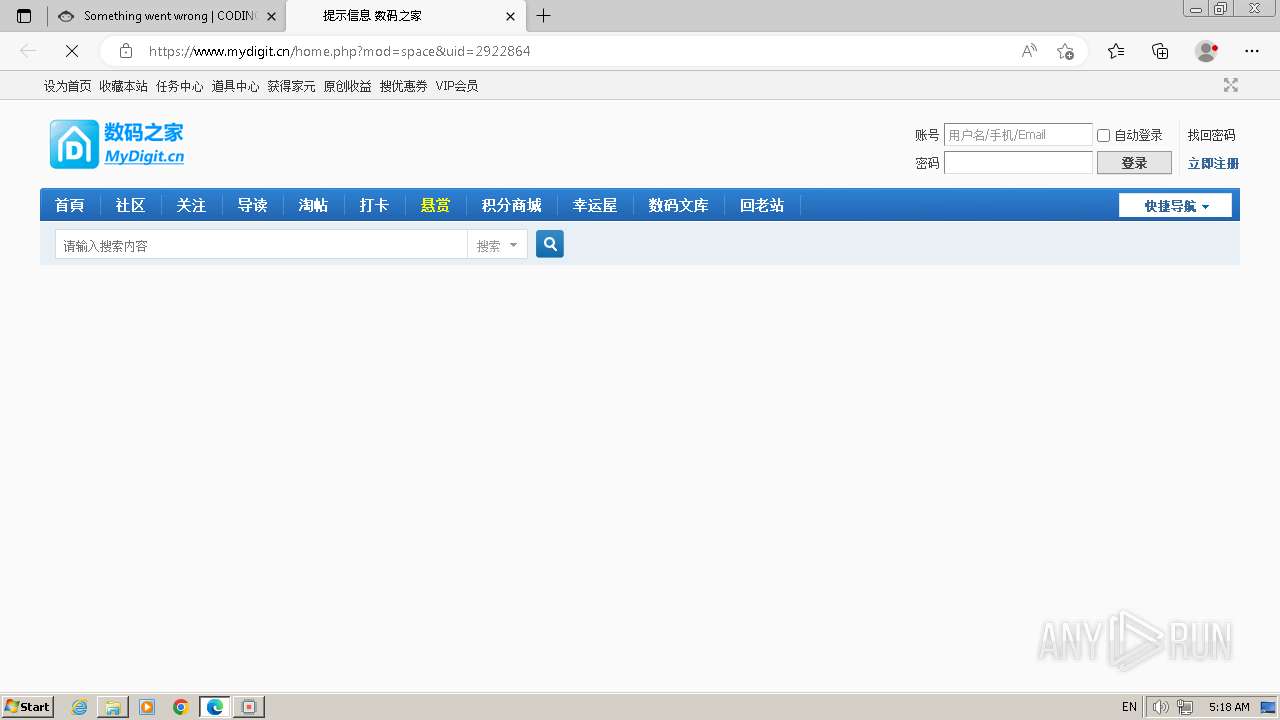This screenshot has height=720, width=1280.
Task: Open the tab actions menu icon
Action: point(24,16)
